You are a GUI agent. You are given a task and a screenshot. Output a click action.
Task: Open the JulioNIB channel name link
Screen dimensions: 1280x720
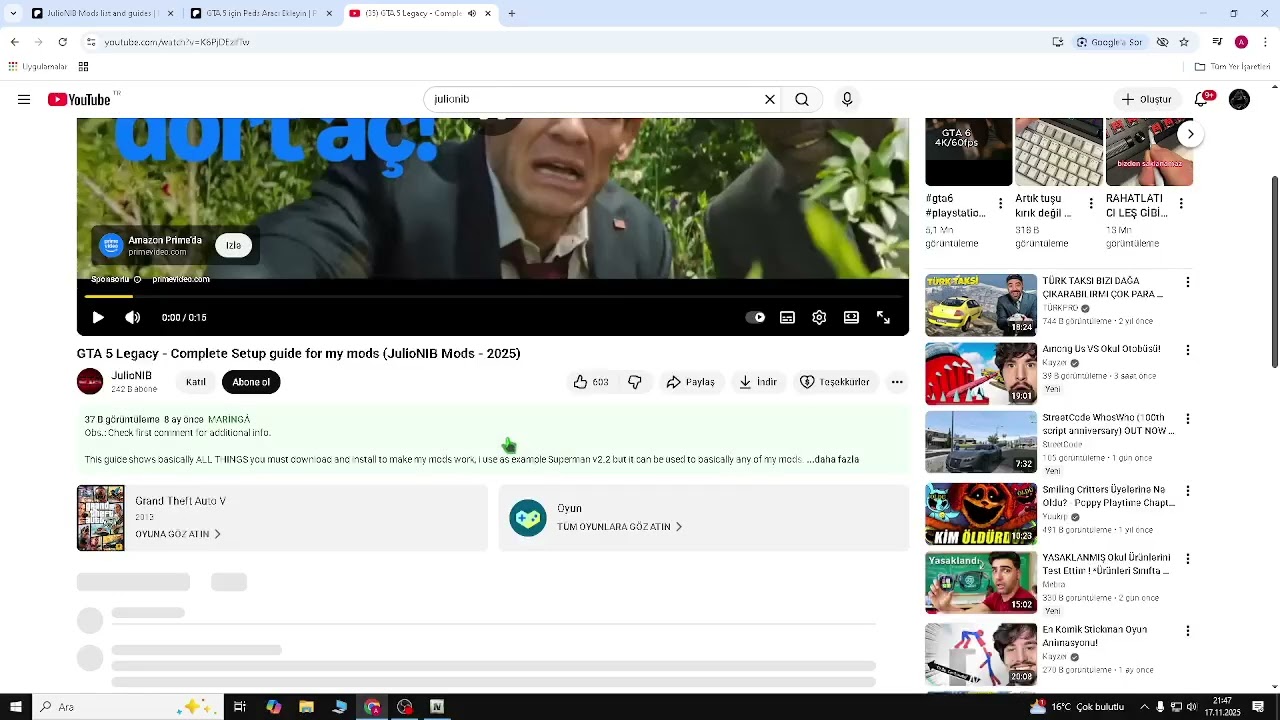coord(131,376)
